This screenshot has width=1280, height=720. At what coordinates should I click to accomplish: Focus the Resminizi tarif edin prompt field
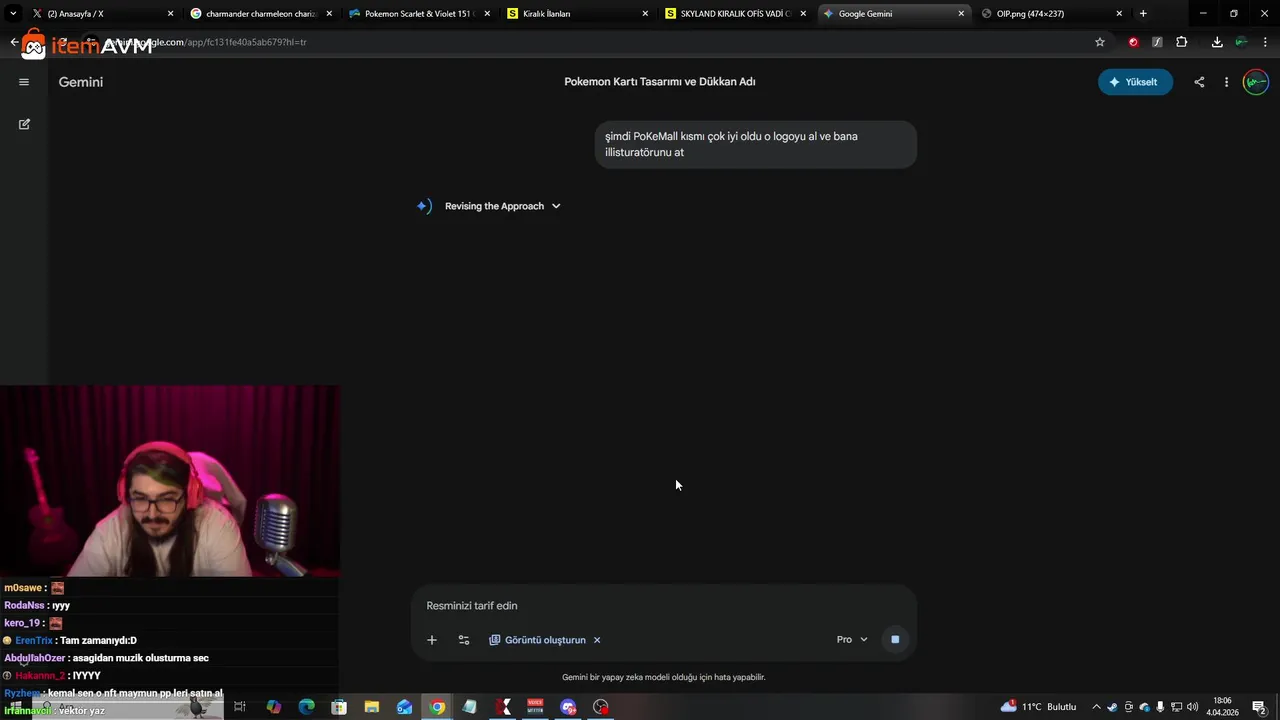[x=664, y=606]
